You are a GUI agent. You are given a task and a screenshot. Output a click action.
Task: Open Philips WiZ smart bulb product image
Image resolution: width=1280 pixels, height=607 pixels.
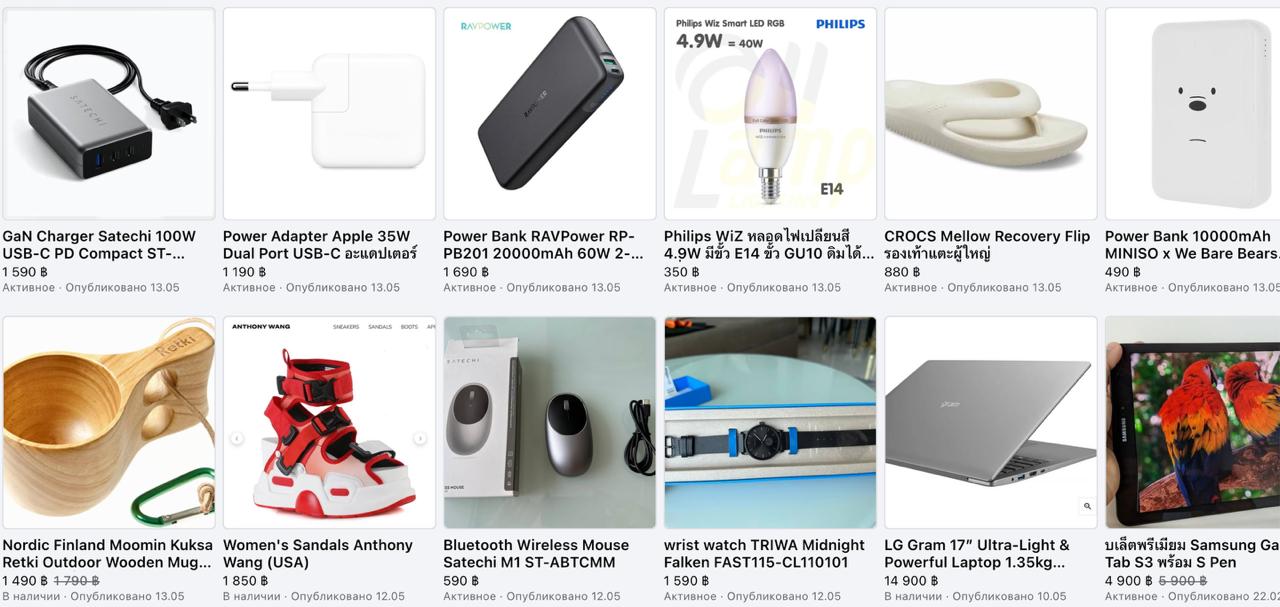click(770, 114)
